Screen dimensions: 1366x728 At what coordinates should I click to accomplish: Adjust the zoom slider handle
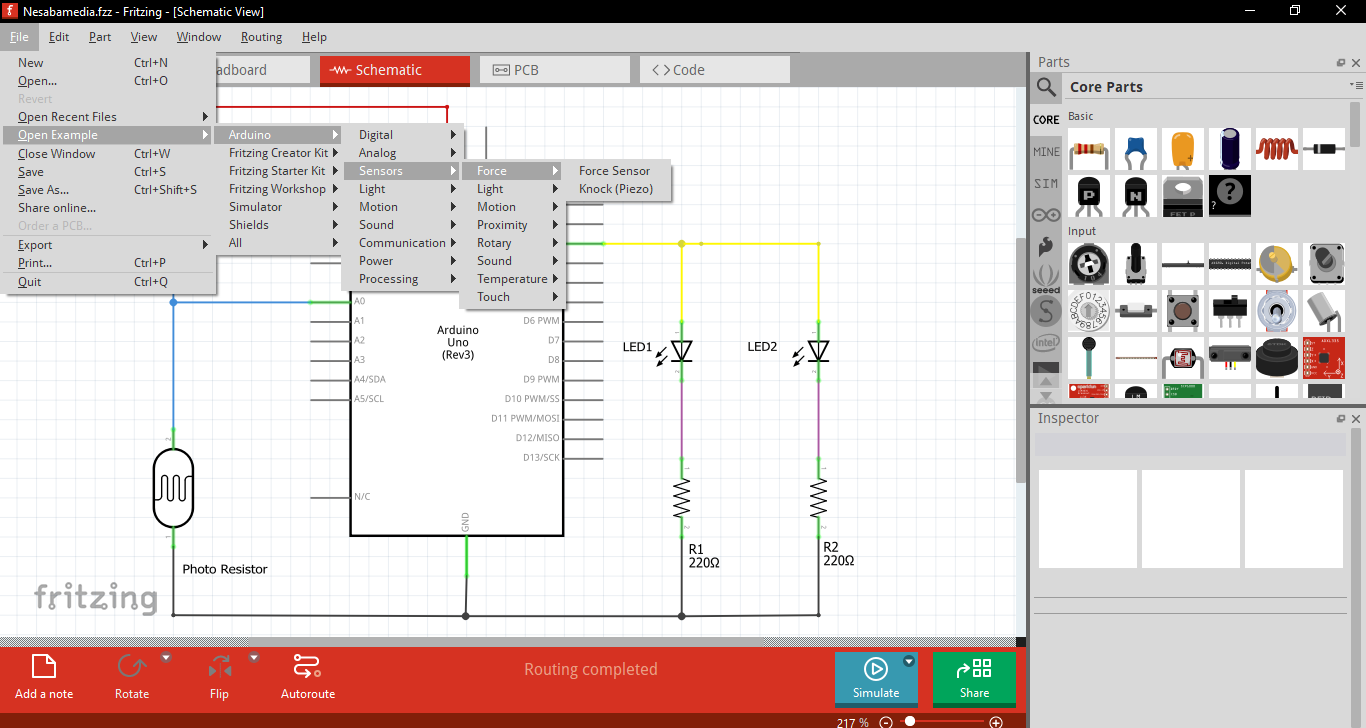(x=910, y=721)
